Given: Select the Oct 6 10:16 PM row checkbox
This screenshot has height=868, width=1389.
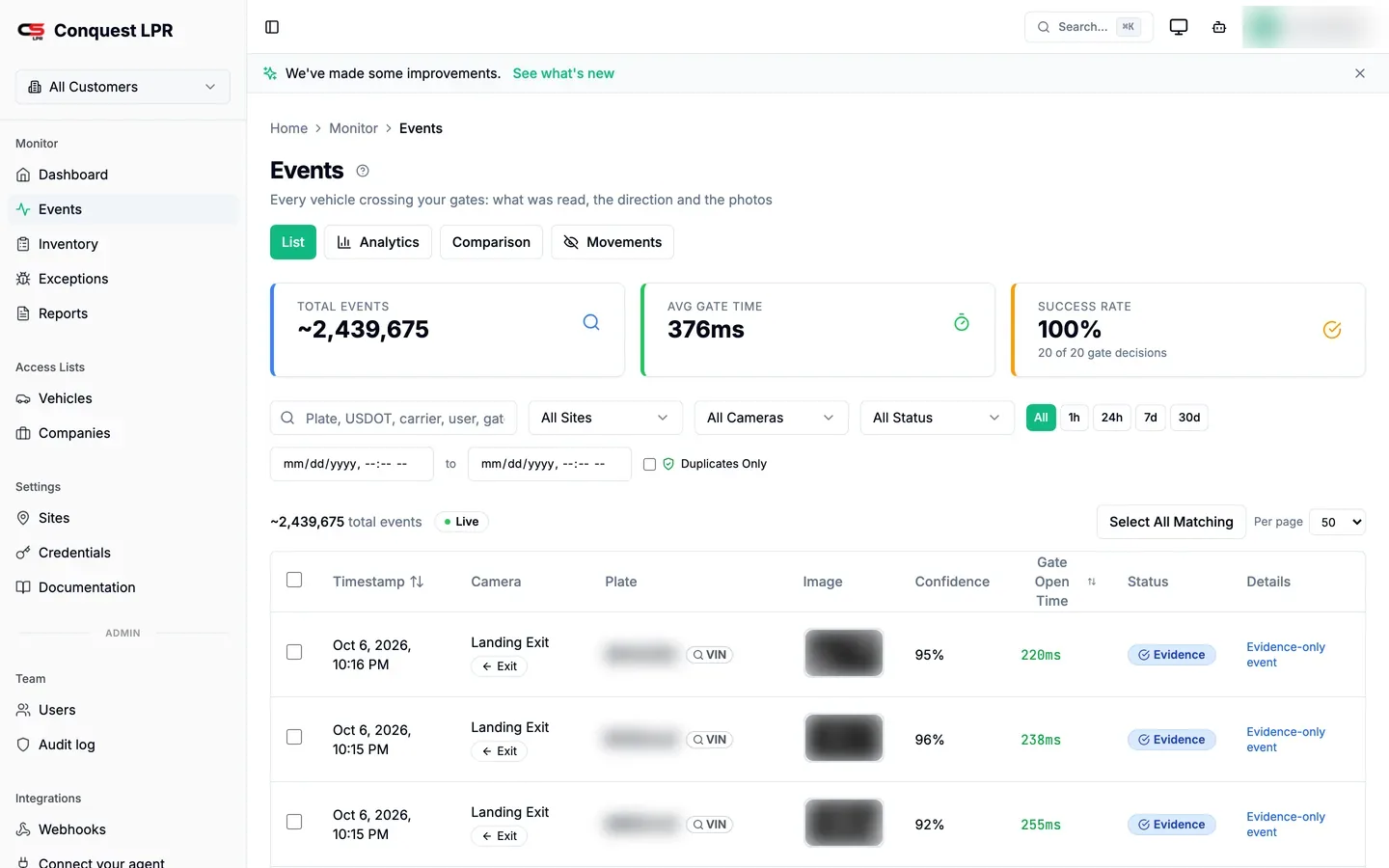Looking at the screenshot, I should [x=294, y=653].
